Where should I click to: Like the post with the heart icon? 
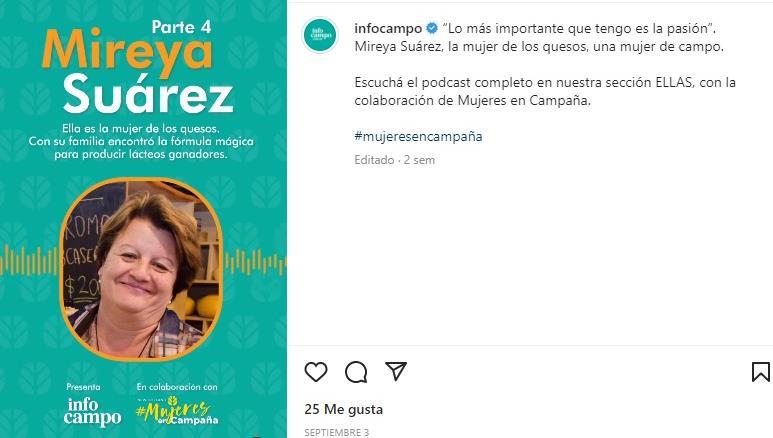(x=316, y=372)
